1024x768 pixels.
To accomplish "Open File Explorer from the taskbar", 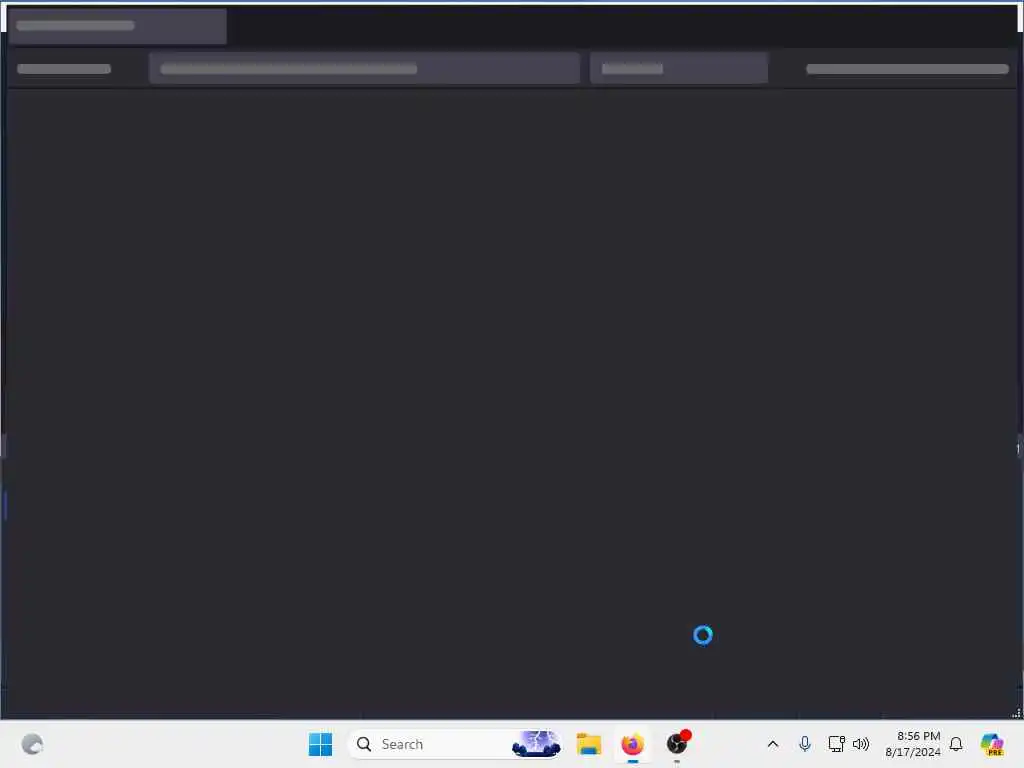I will coord(588,744).
